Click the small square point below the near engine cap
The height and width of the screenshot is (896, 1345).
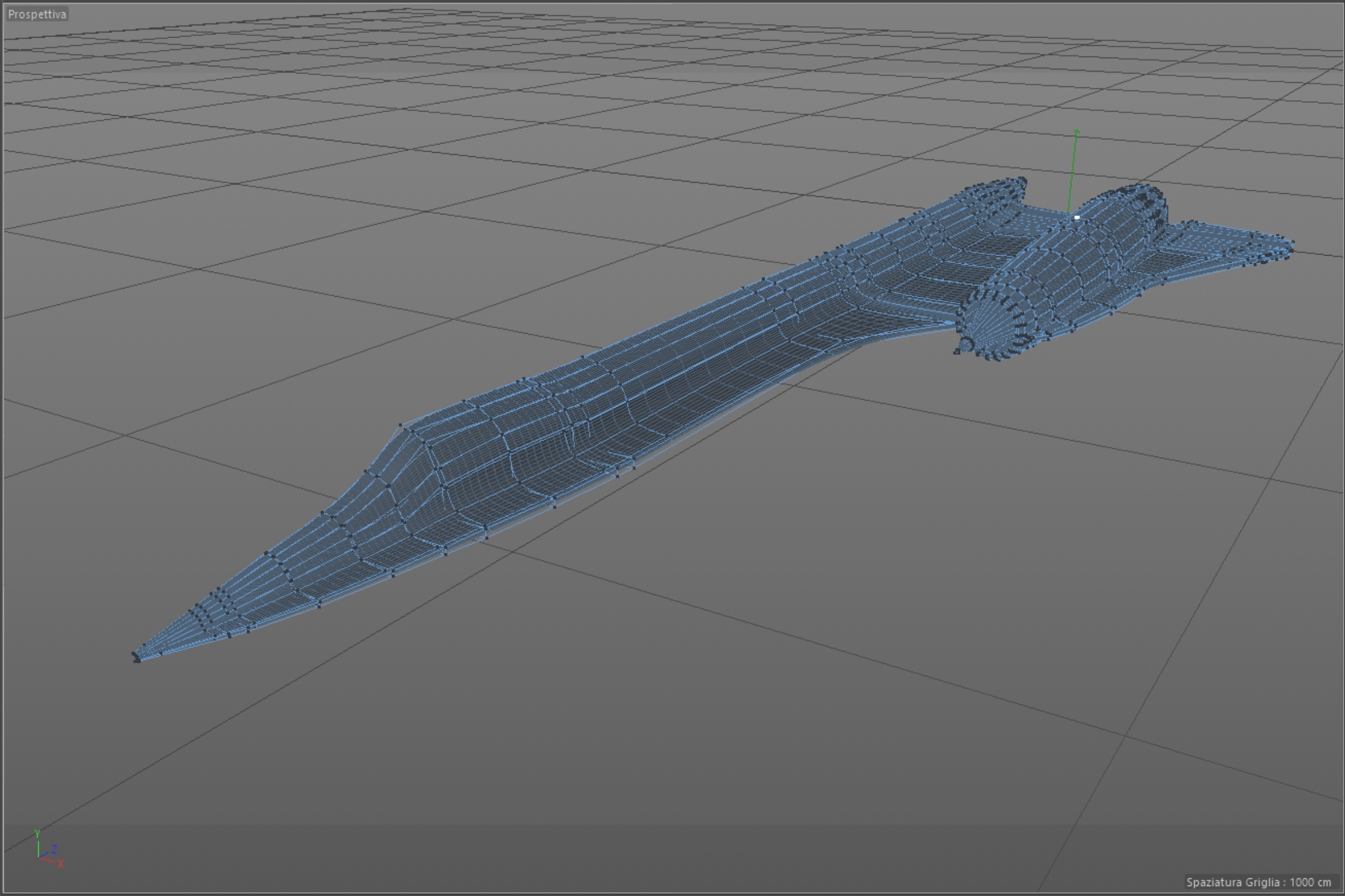(957, 351)
